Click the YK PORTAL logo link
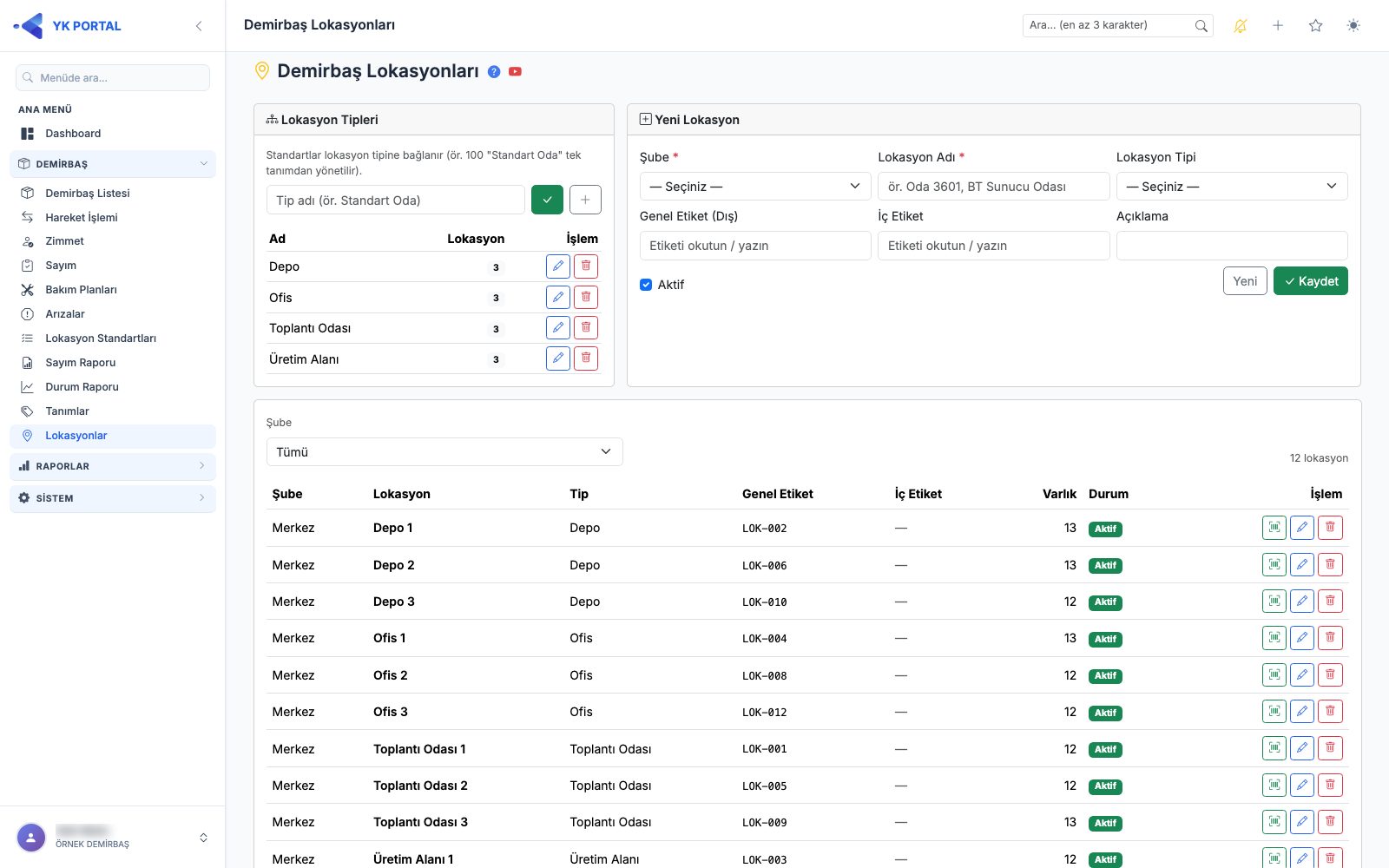Image resolution: width=1389 pixels, height=868 pixels. 68,26
